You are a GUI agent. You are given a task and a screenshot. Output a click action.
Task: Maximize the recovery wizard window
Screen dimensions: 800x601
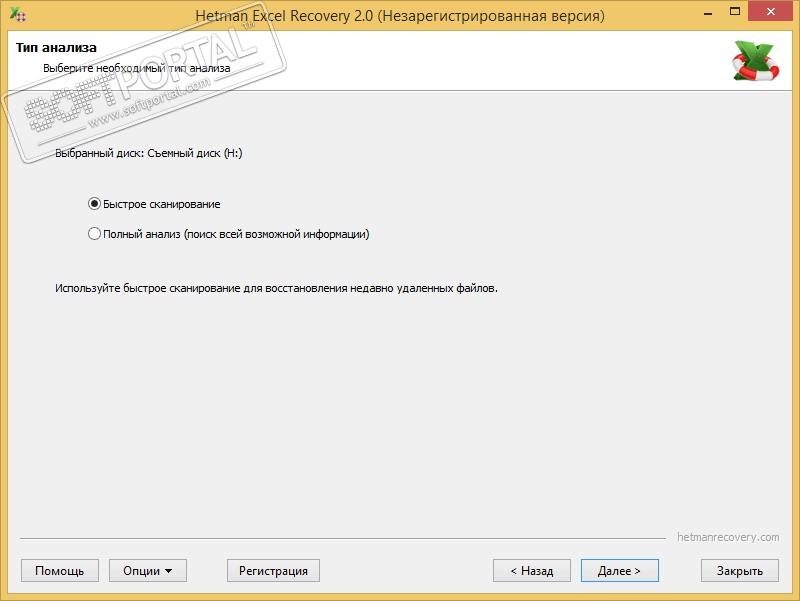click(735, 11)
